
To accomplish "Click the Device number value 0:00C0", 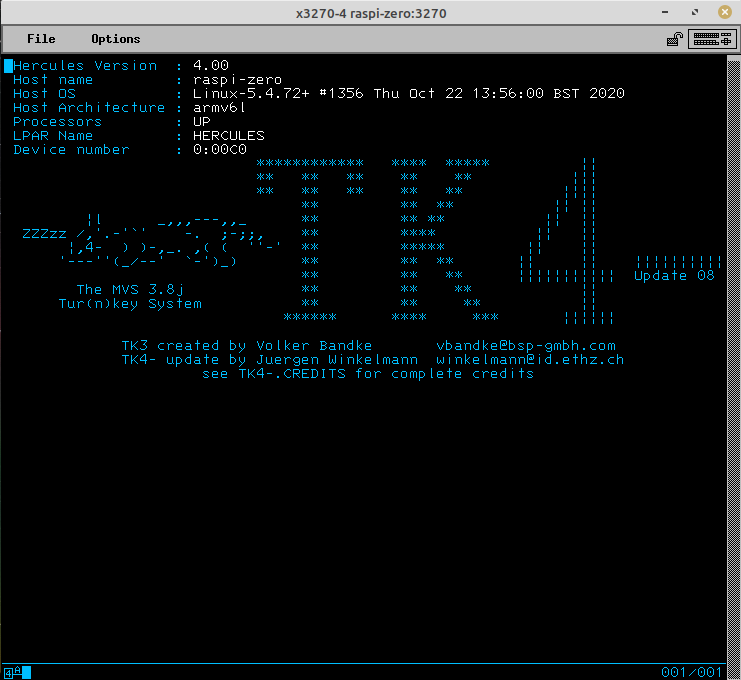I will [x=220, y=150].
